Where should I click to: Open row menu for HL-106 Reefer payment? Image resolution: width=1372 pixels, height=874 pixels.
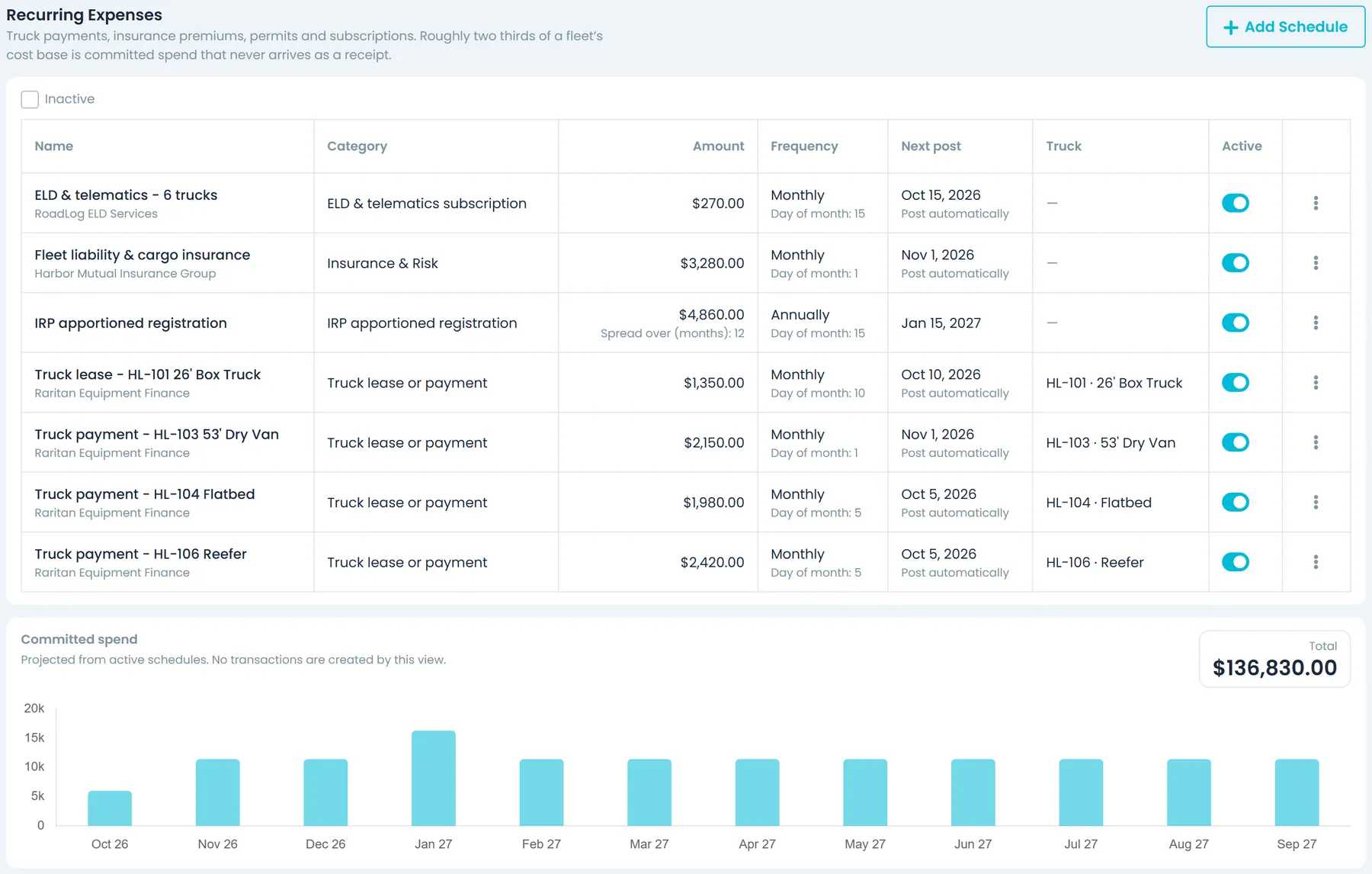(x=1316, y=562)
